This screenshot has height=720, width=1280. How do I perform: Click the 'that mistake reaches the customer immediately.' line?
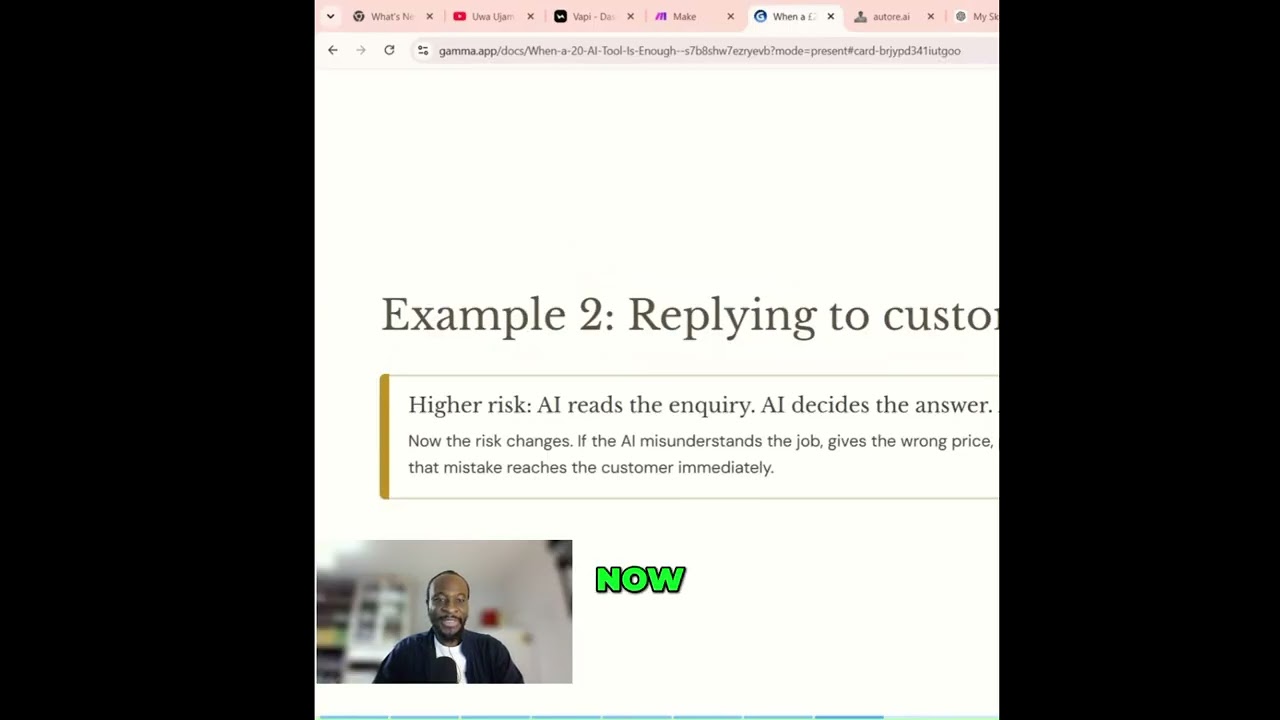point(591,467)
